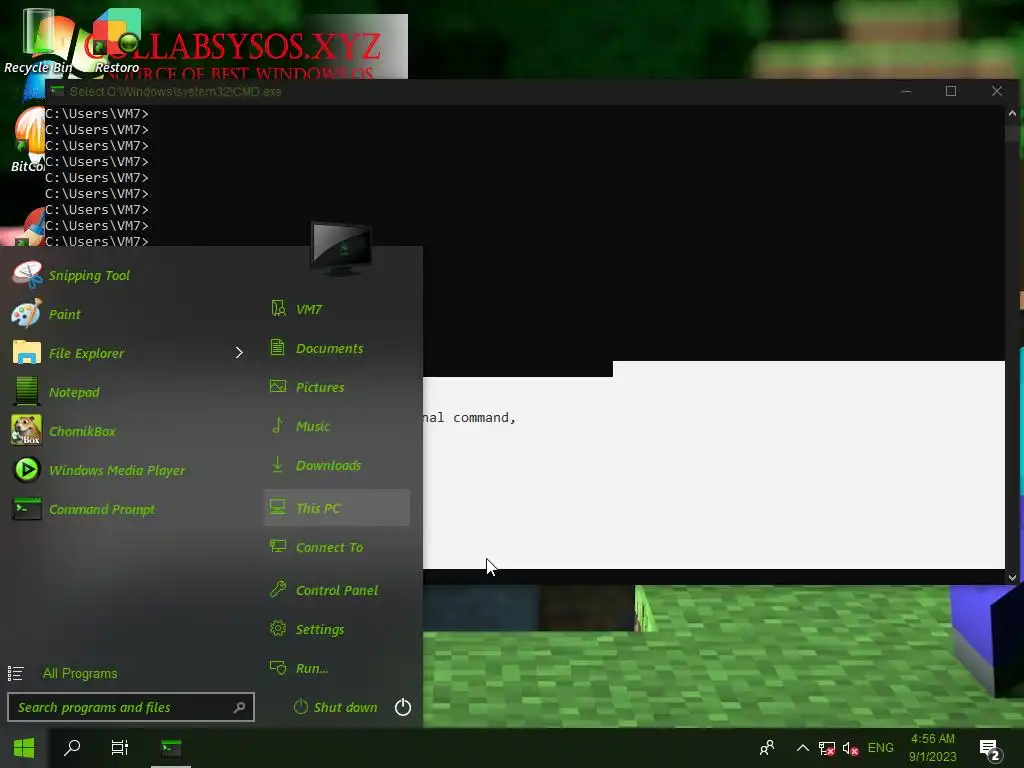Click the CMD window title bar icon
The height and width of the screenshot is (768, 1024).
[x=57, y=91]
